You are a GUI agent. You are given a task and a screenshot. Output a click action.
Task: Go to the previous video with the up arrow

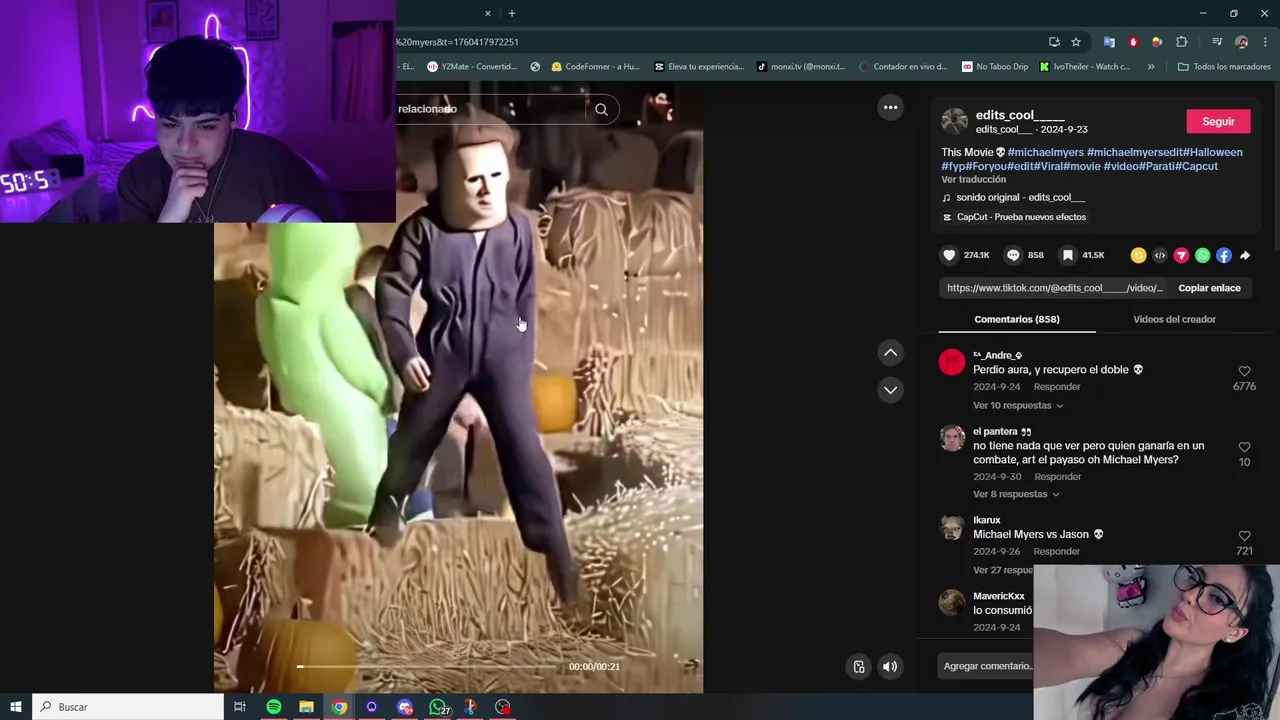(890, 352)
